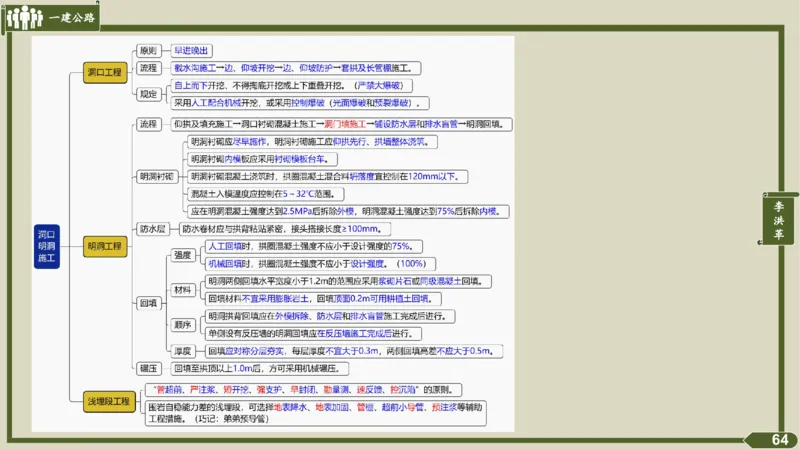Select the 入模温度 5~32℃ box
Image resolution: width=800 pixels, height=450 pixels.
coord(265,194)
